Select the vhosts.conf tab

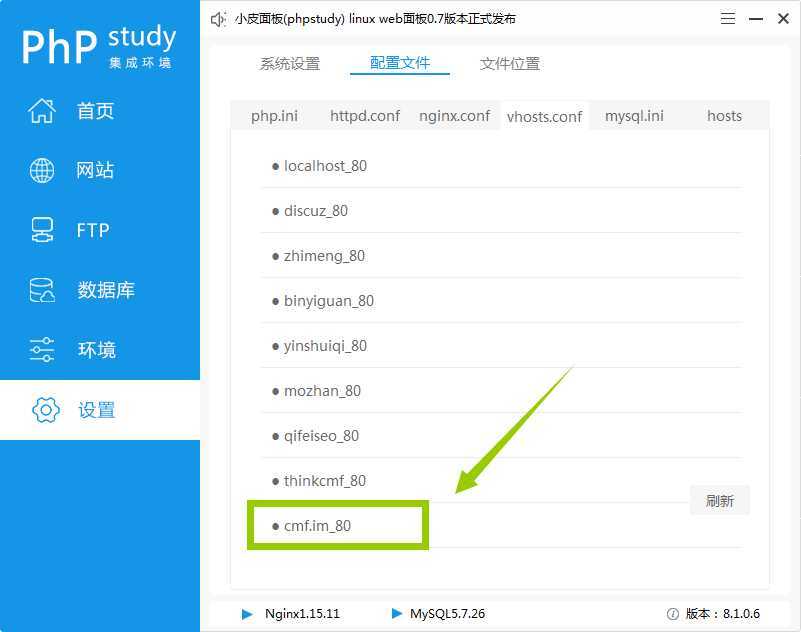(x=545, y=116)
